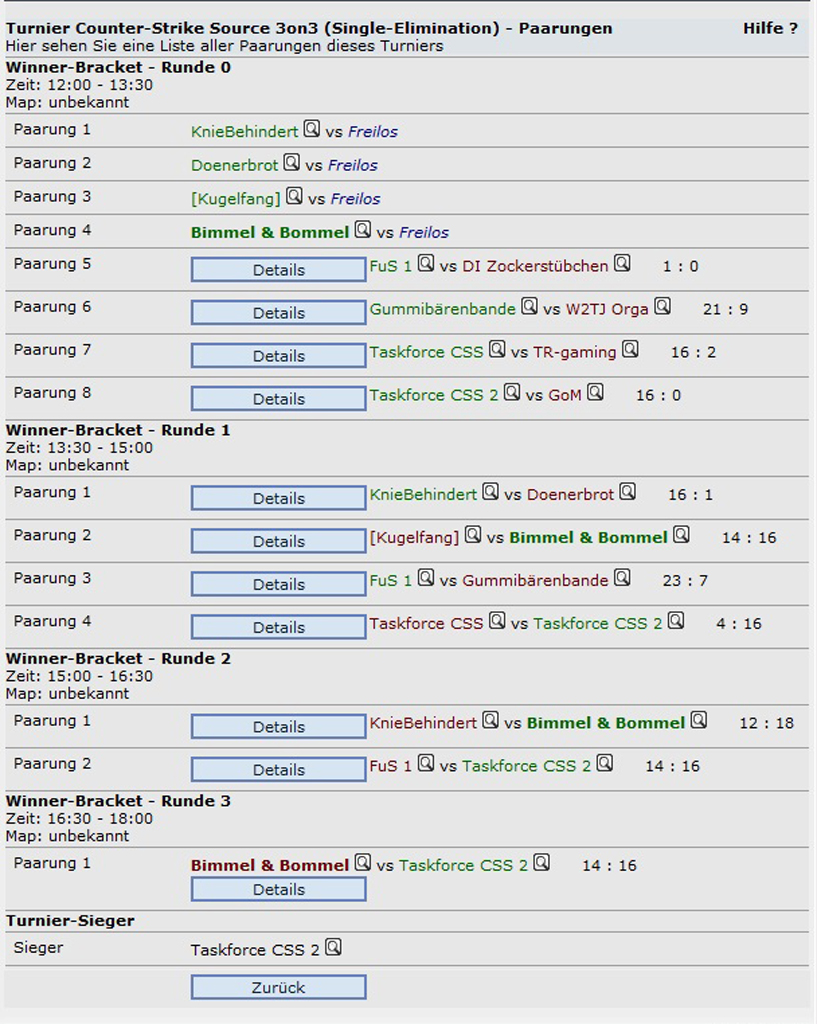
Task: Click W2TJ Orga team name
Action: (x=607, y=310)
